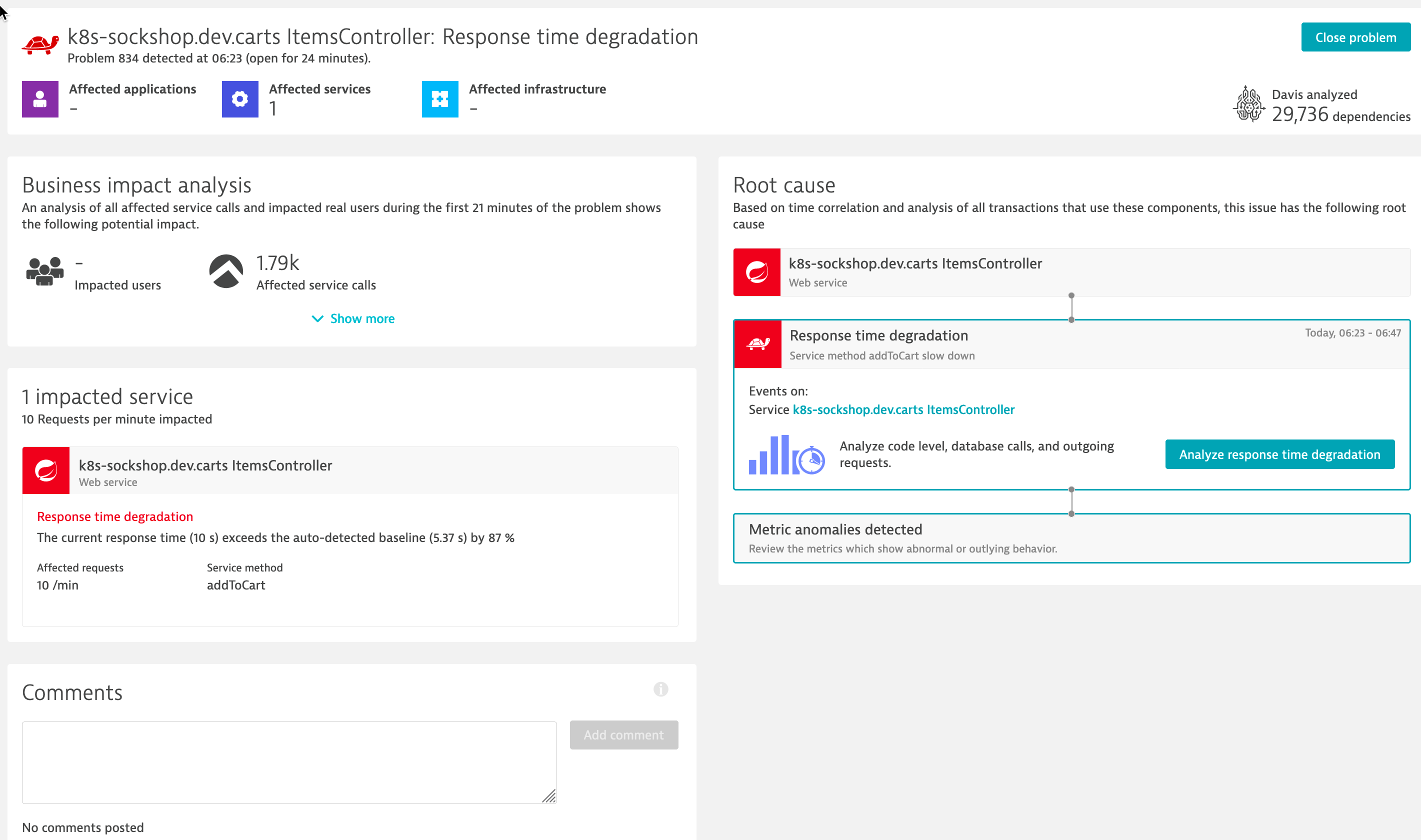The width and height of the screenshot is (1421, 840).
Task: Click the turtle icon beside Response time degradation event
Action: coord(758,344)
